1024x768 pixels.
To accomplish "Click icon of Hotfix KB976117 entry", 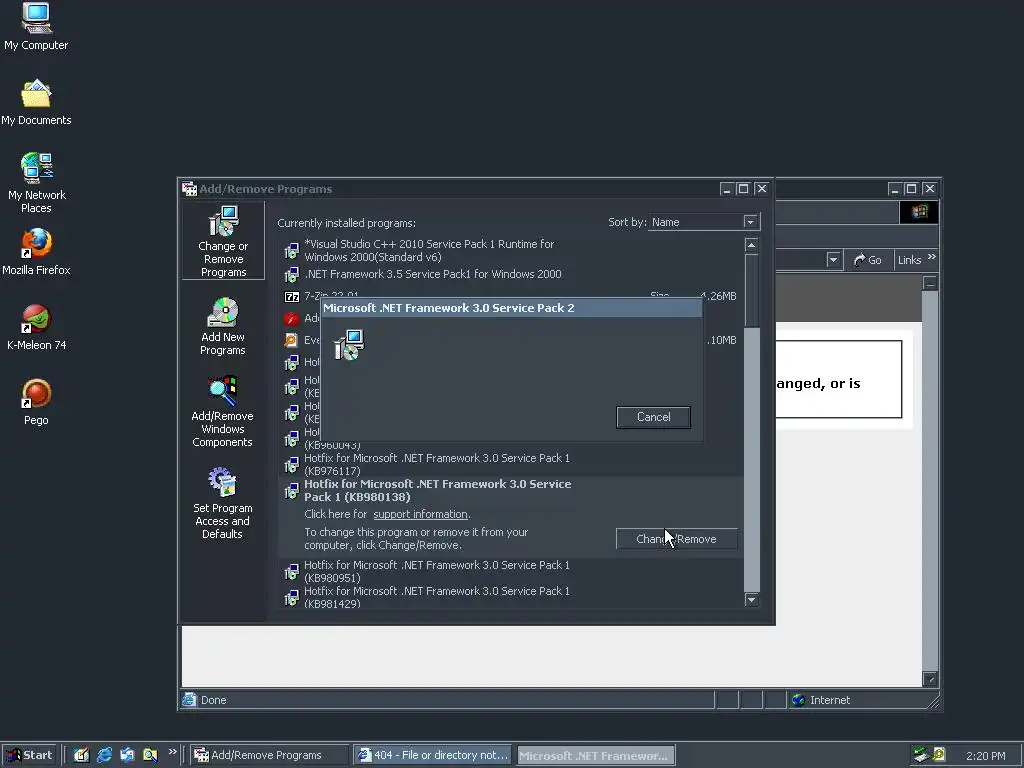I will point(291,465).
